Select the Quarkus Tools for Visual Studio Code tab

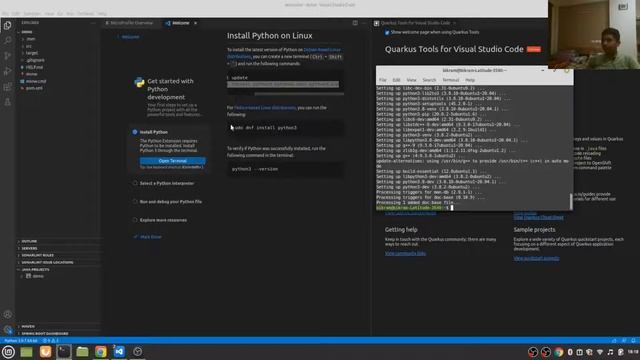click(x=415, y=23)
